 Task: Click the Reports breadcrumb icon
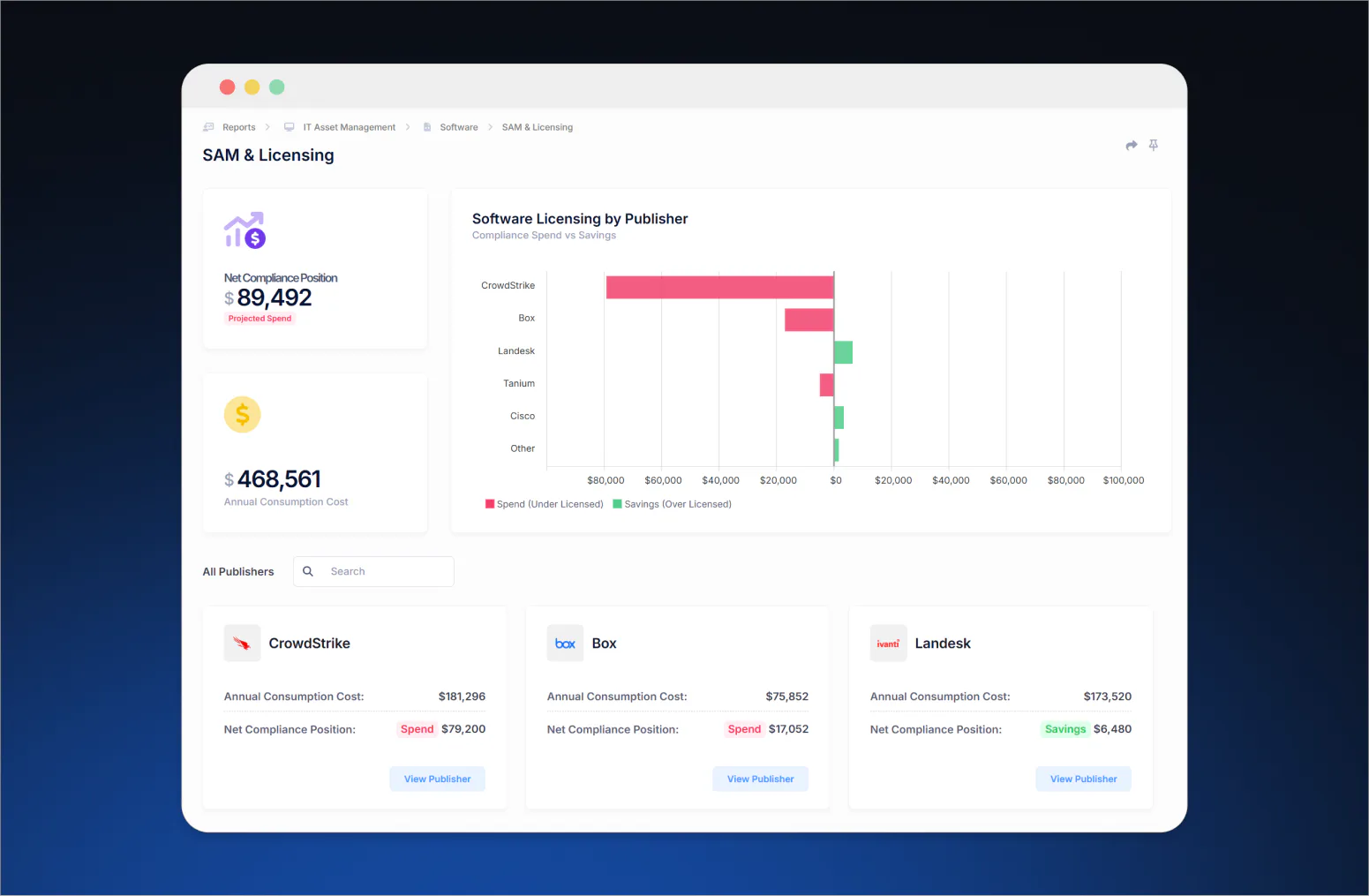coord(209,127)
